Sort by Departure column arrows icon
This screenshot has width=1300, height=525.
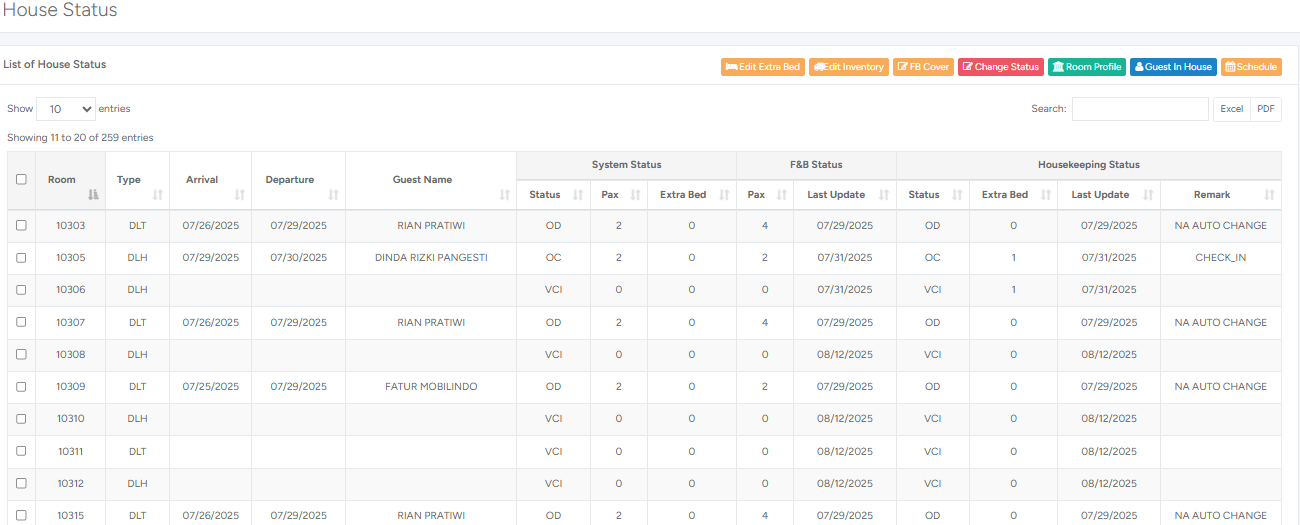(333, 195)
